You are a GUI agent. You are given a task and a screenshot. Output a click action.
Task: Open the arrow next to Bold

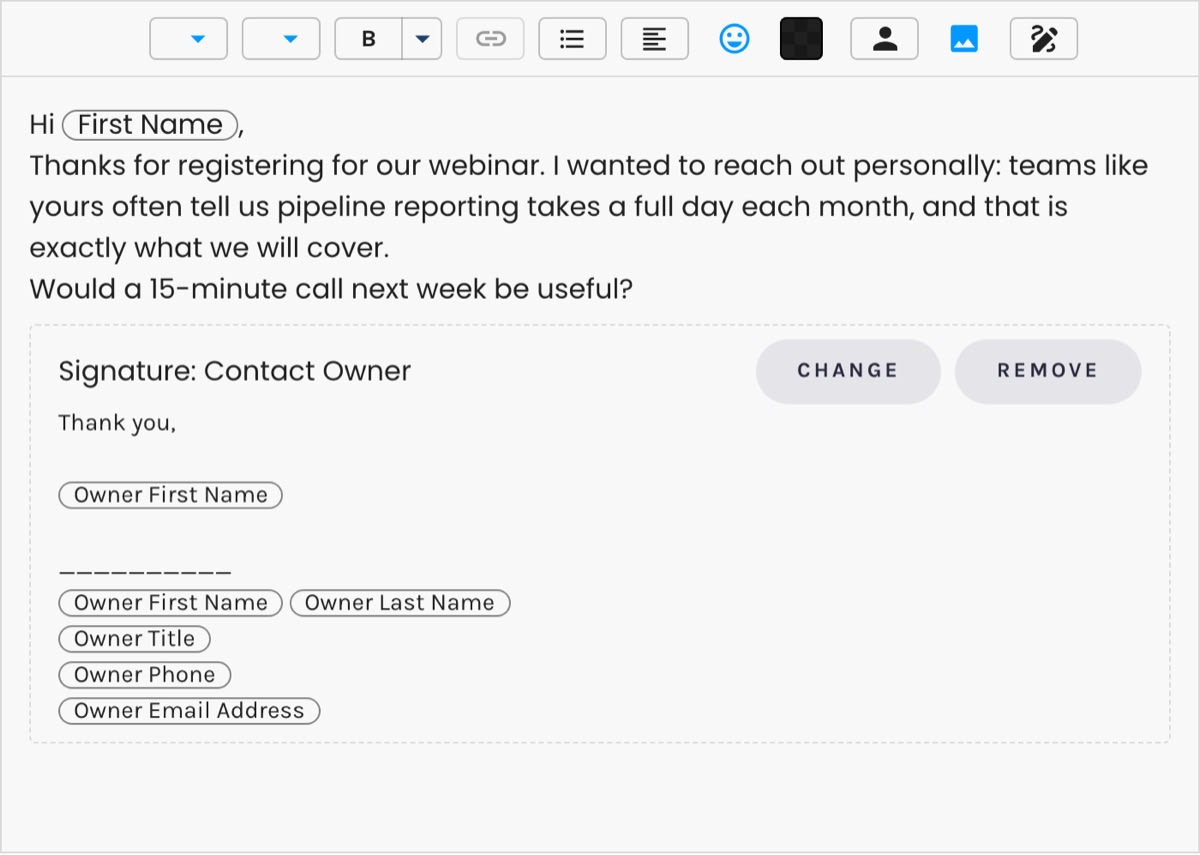(x=422, y=39)
